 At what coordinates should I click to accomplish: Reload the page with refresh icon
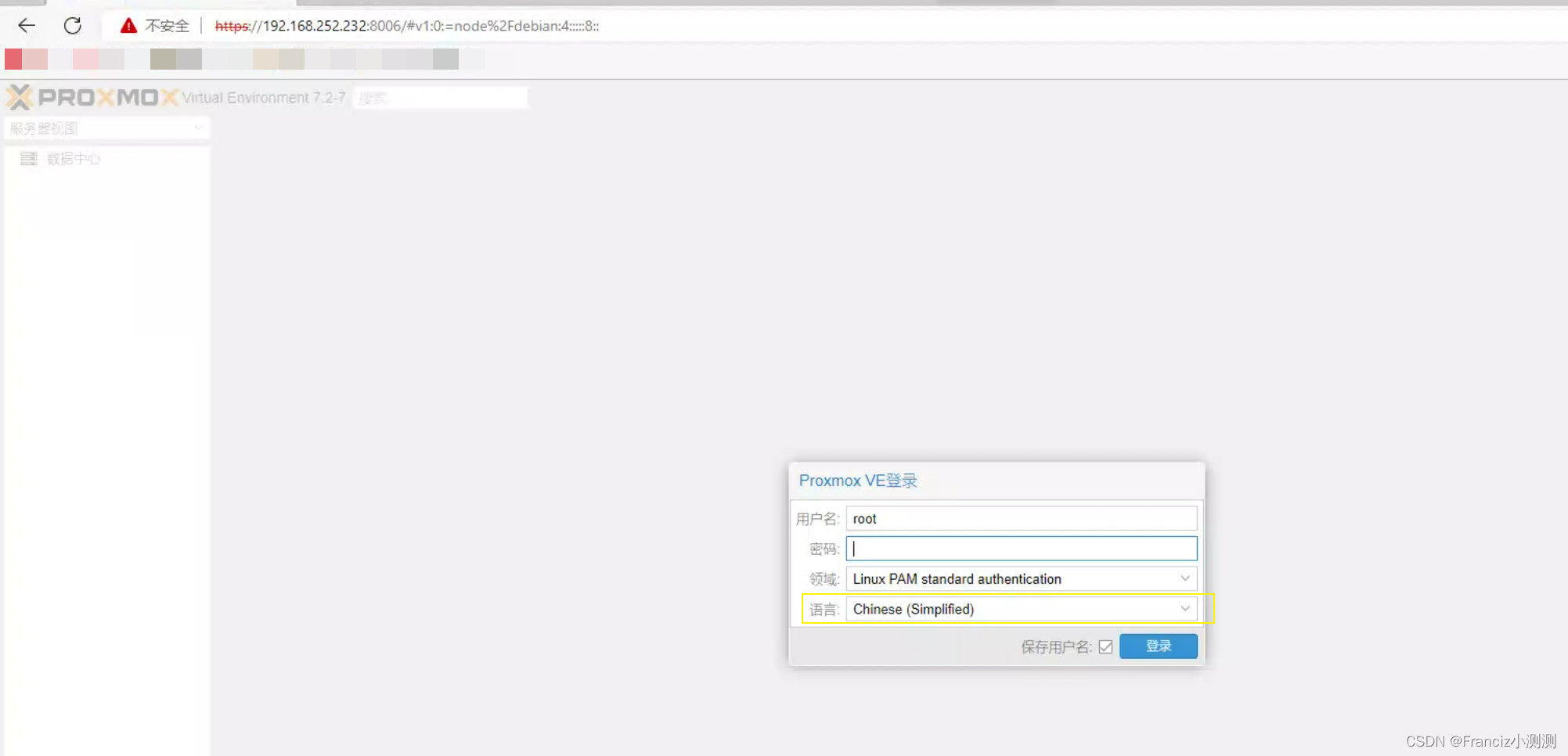point(73,26)
